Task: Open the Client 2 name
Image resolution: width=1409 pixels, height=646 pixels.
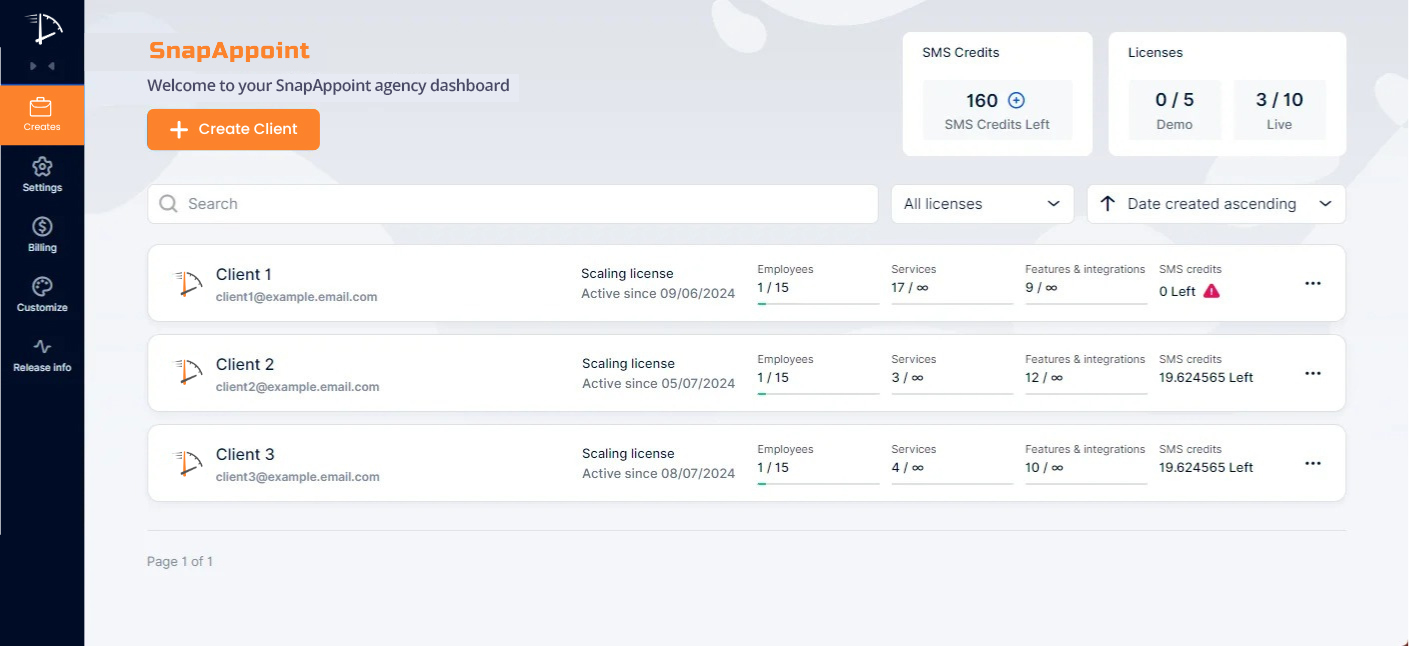Action: point(245,365)
